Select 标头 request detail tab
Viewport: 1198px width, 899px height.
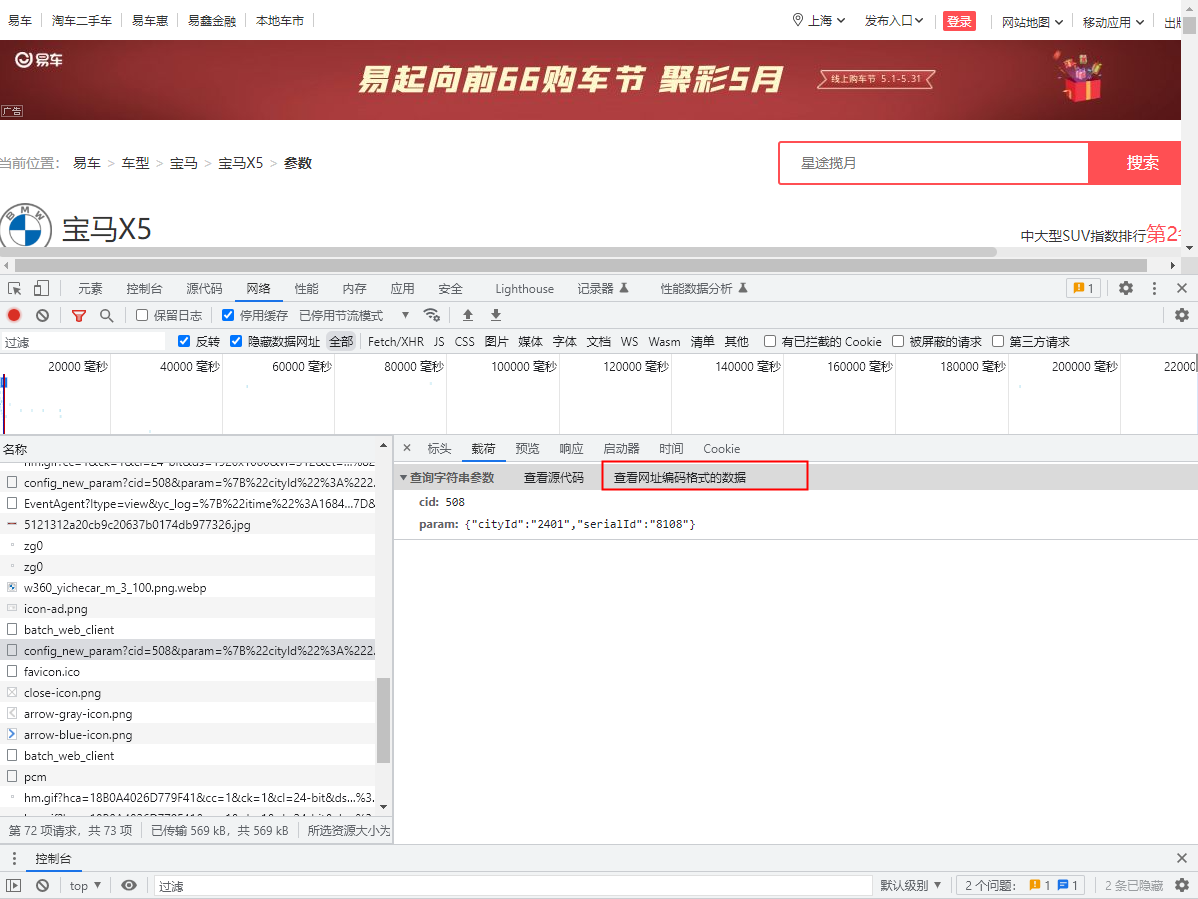439,448
